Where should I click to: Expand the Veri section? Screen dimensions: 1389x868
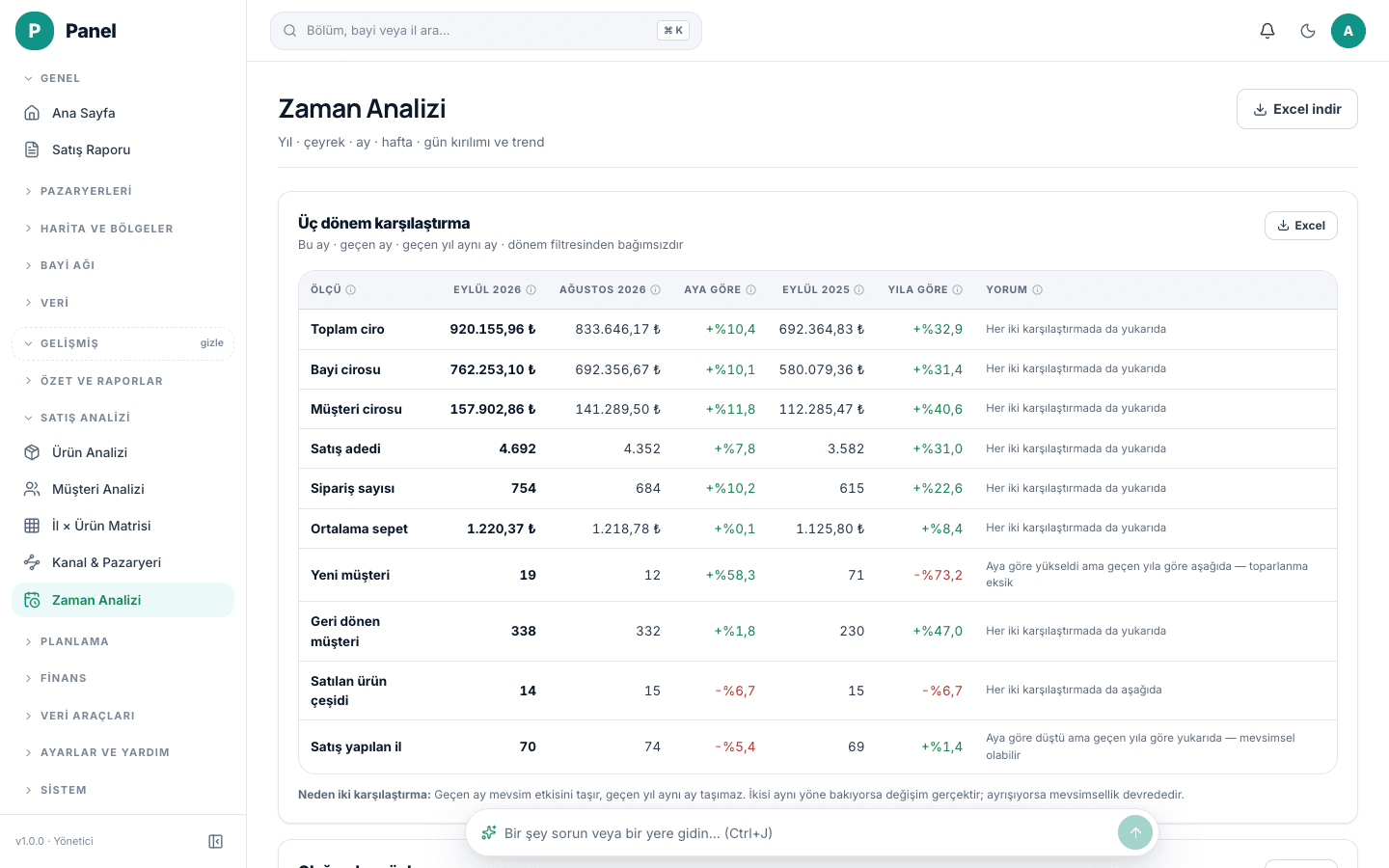123,303
